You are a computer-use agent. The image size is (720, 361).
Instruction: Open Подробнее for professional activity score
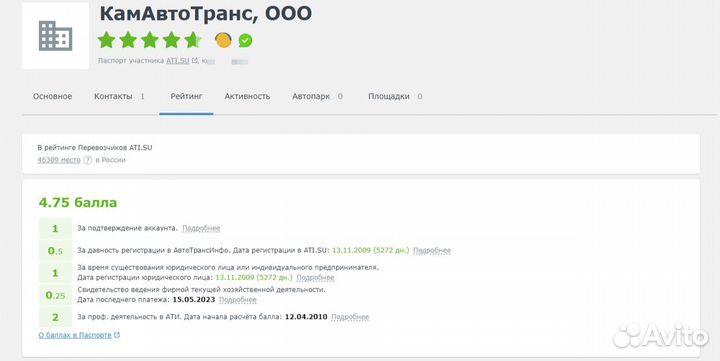point(350,317)
